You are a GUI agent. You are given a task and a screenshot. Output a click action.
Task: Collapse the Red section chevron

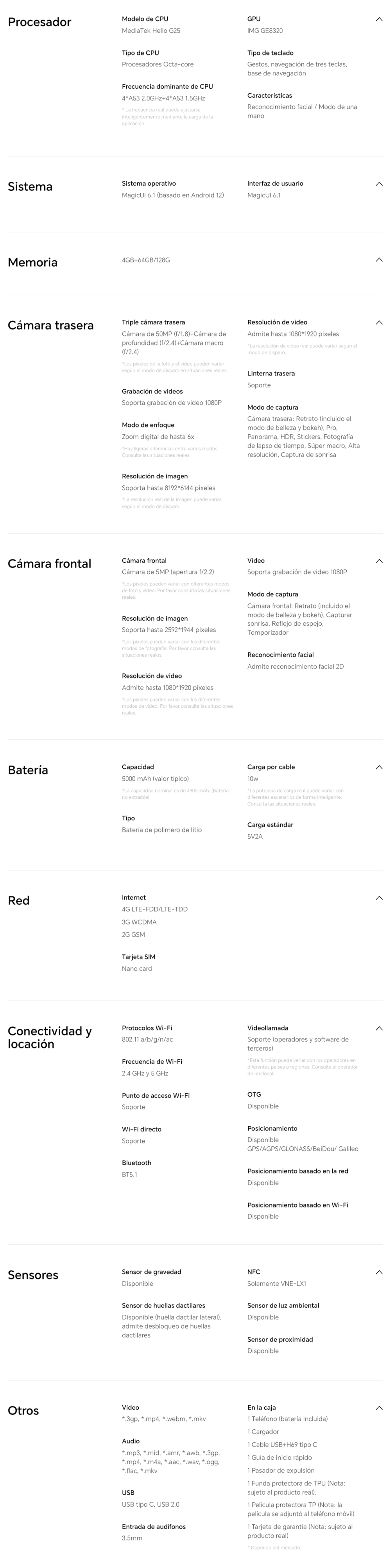click(x=379, y=898)
